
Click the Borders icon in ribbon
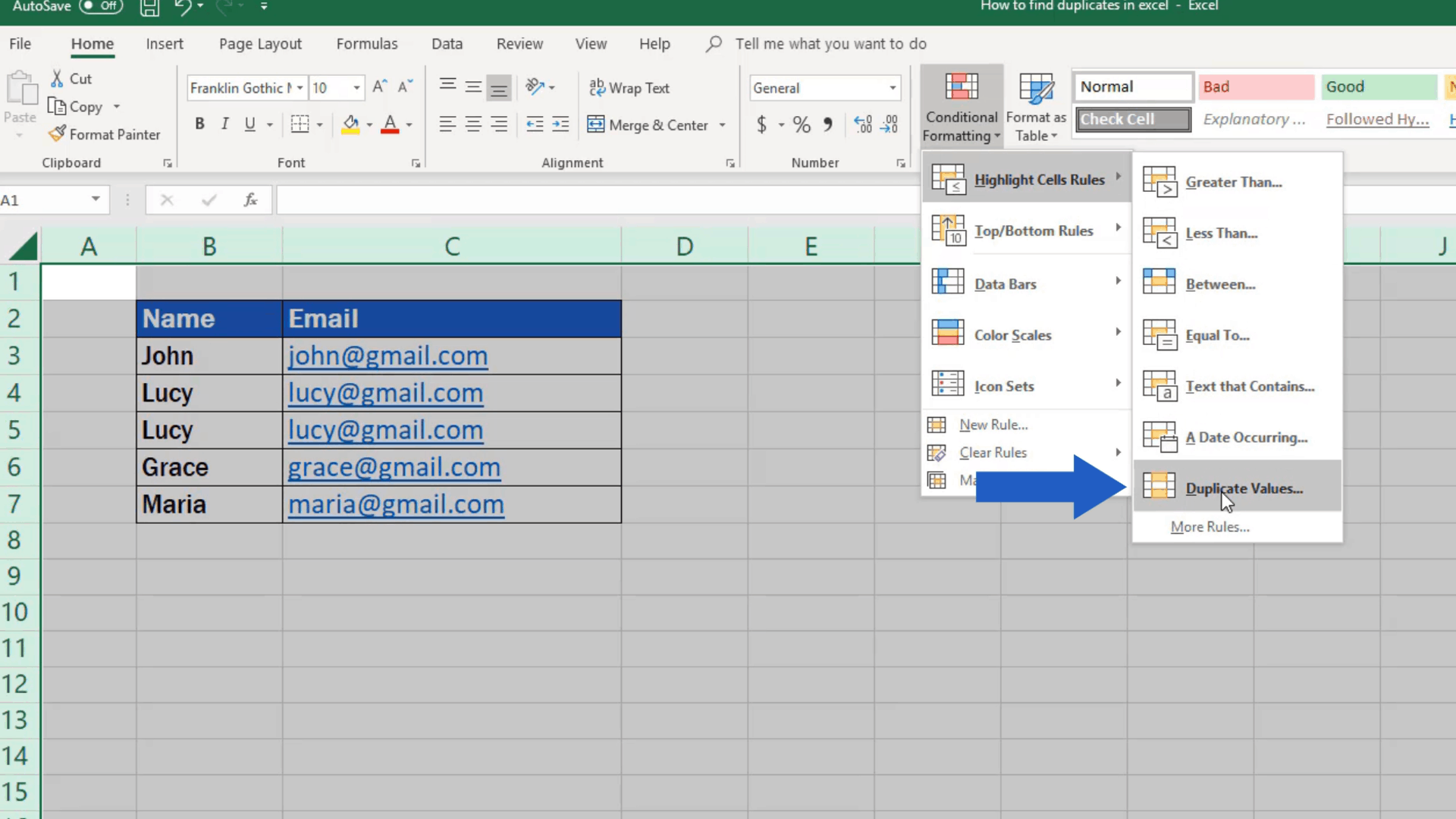[x=299, y=124]
